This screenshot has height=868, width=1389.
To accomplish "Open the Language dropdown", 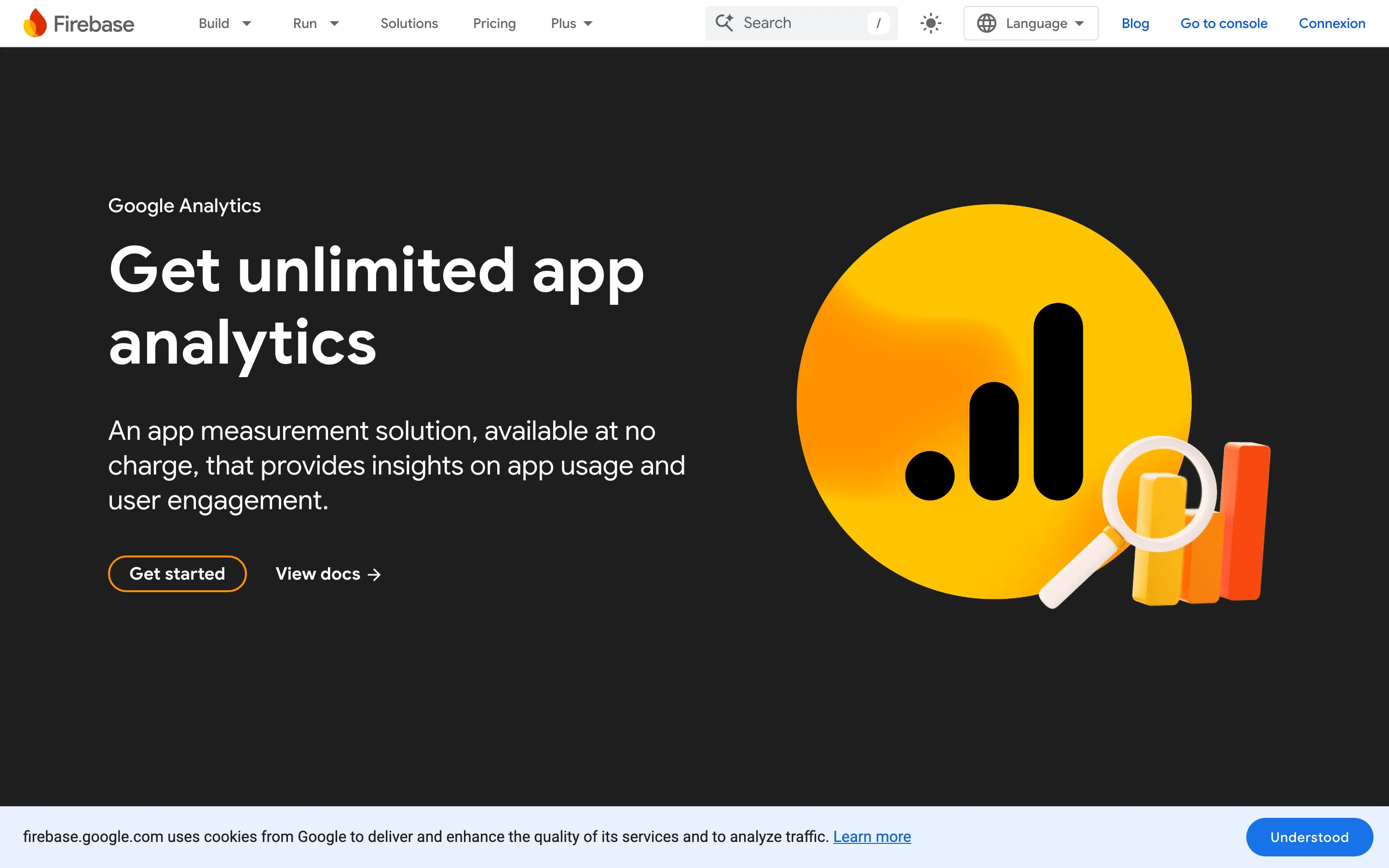I will click(x=1030, y=24).
